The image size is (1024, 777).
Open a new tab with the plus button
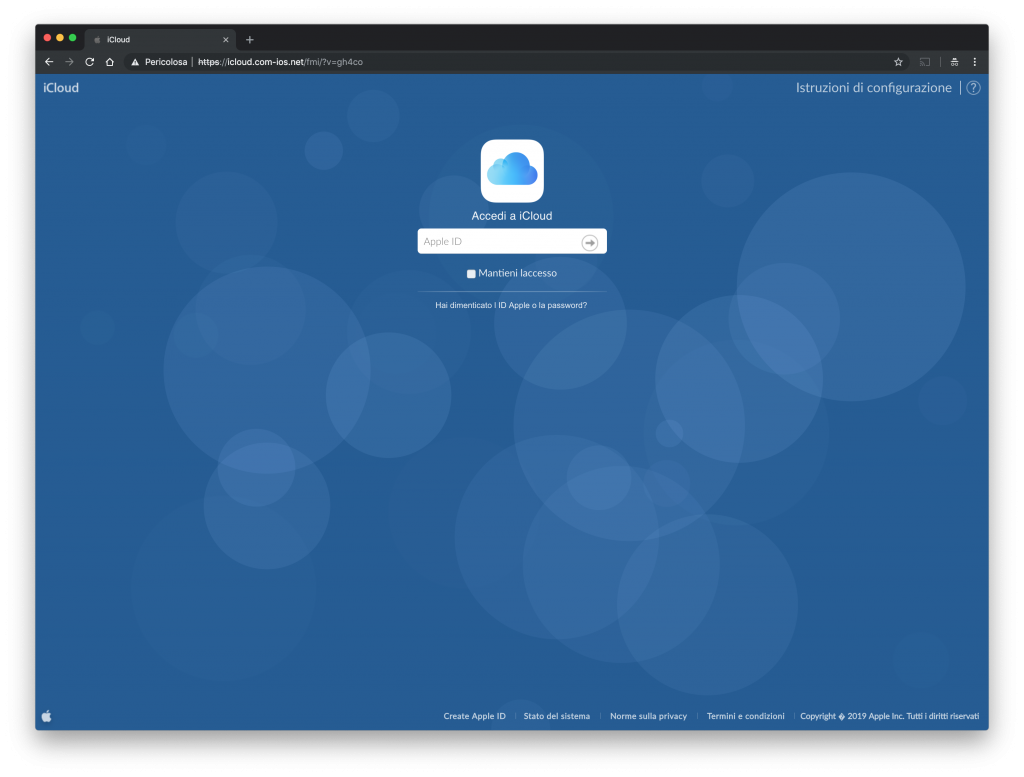[x=249, y=40]
